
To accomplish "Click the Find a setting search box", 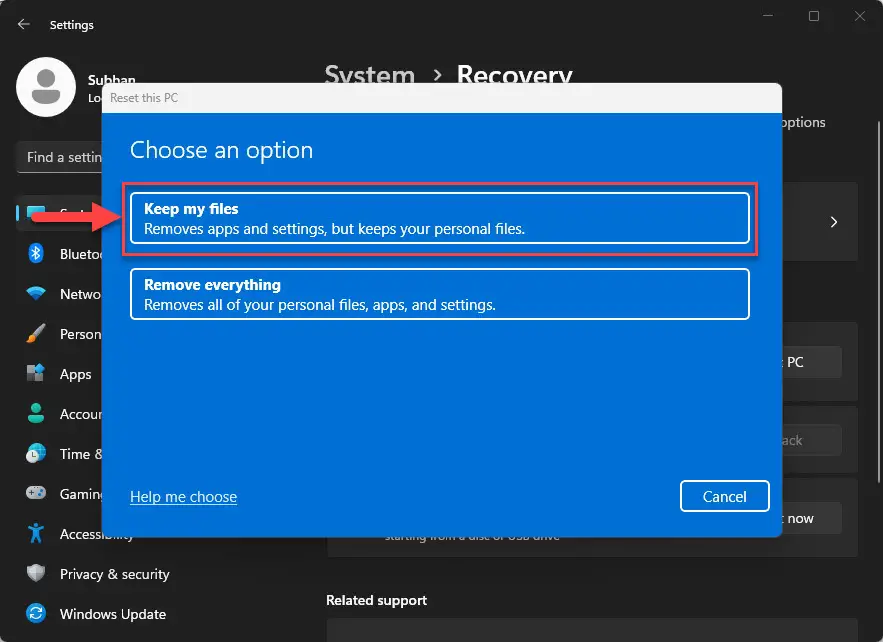I will tap(60, 157).
